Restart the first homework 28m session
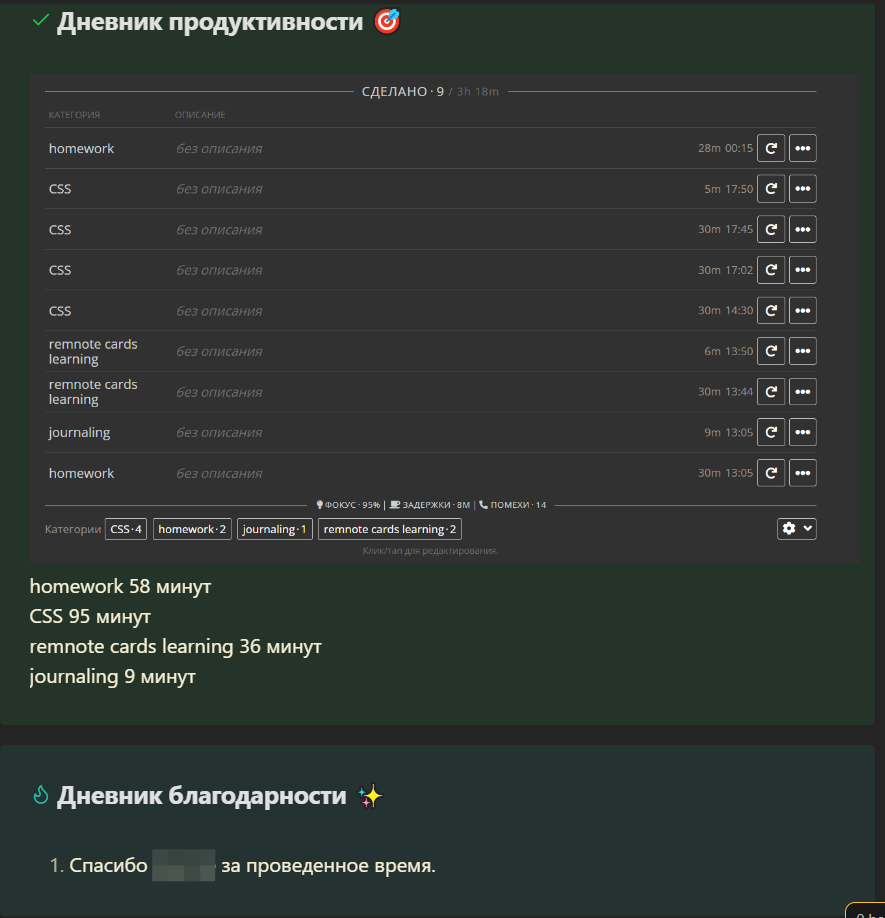 (x=770, y=148)
